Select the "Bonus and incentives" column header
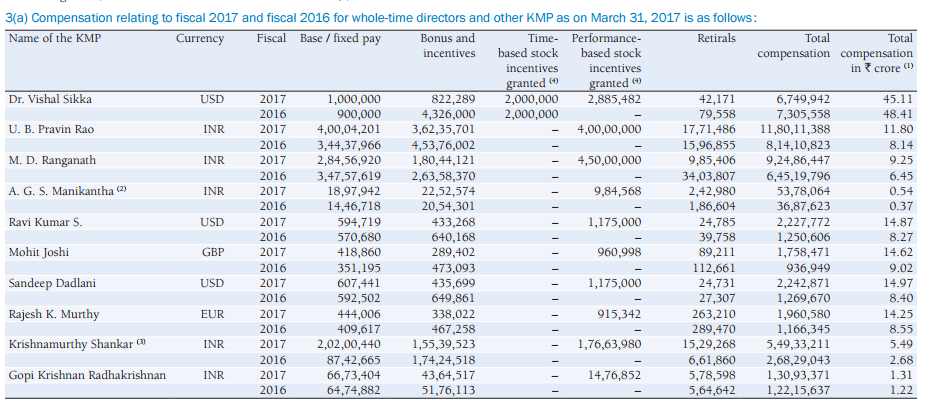 point(447,45)
